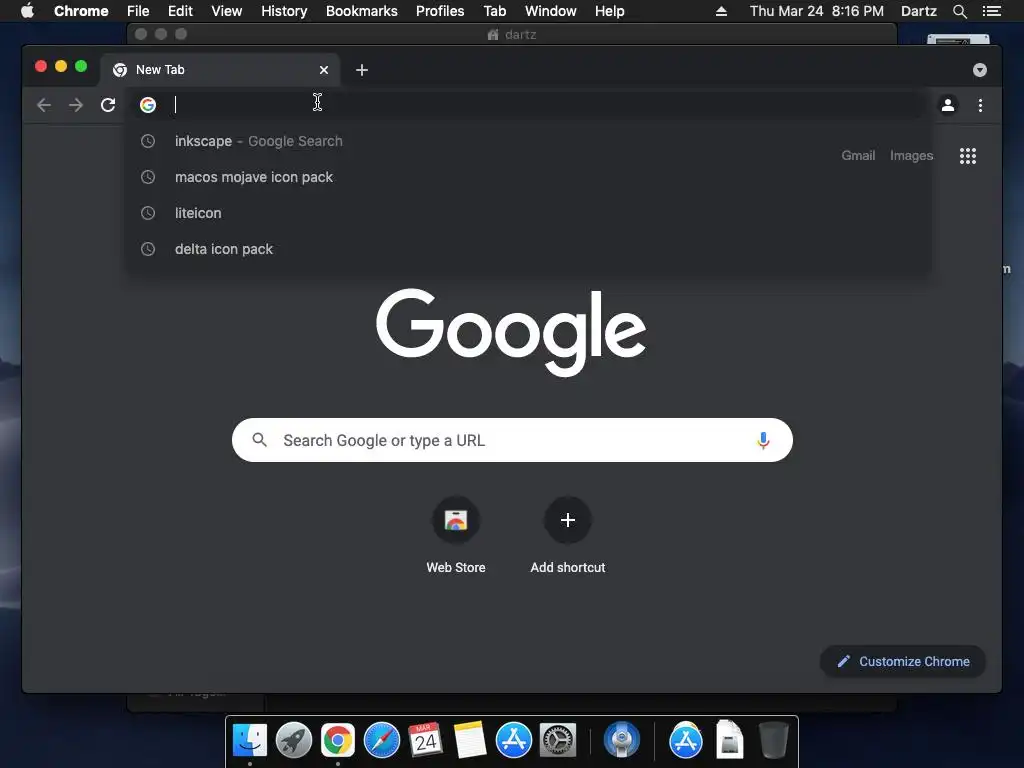Viewport: 1024px width, 768px height.
Task: Open the Web Store shortcut
Action: click(x=456, y=536)
